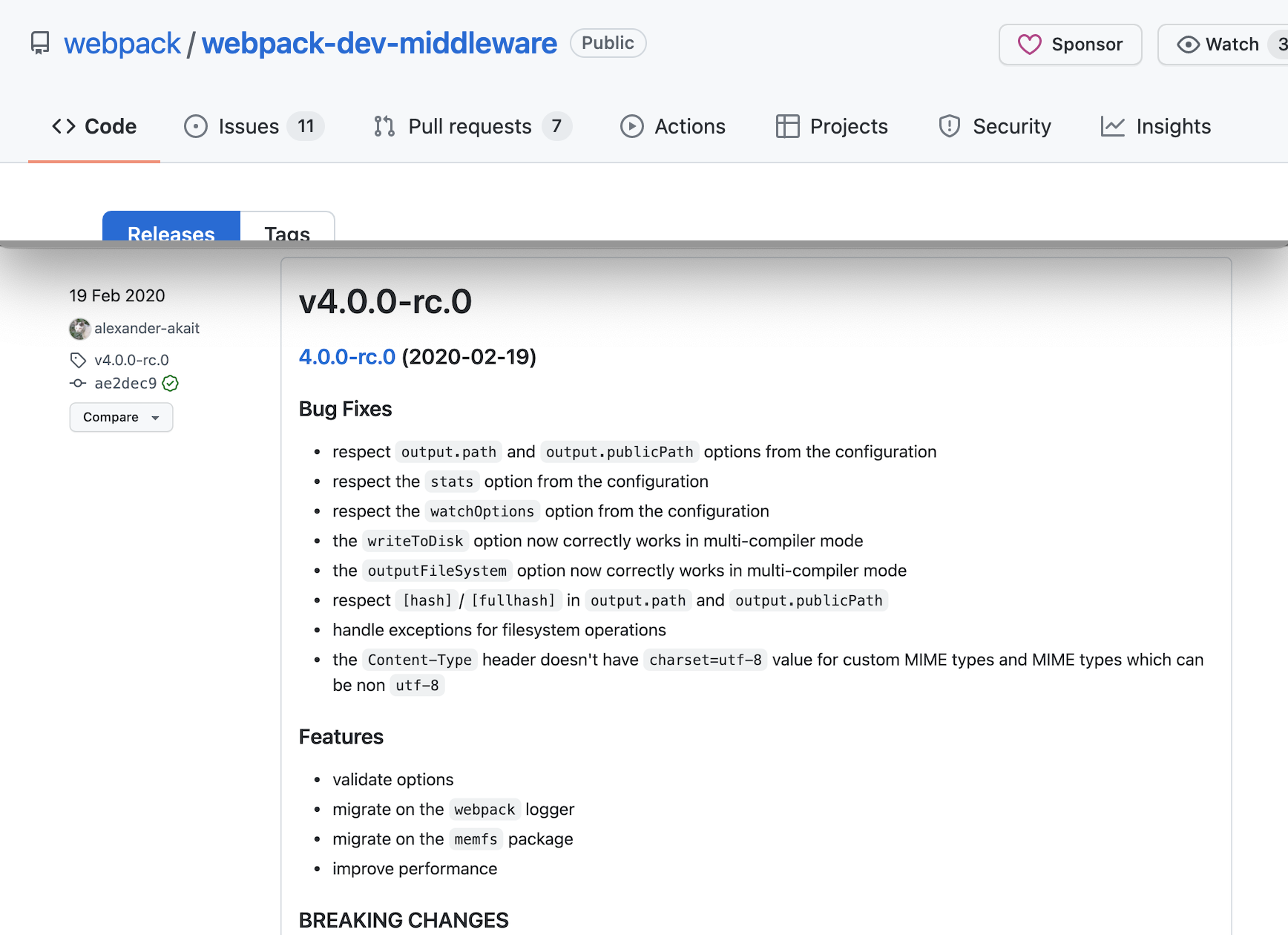Click the BREAKING CHANGES heading
This screenshot has width=1288, height=935.
(404, 920)
